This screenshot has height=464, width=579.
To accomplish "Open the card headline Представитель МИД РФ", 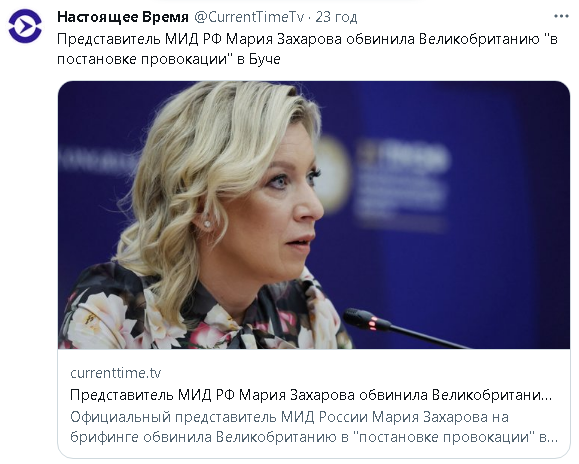I will point(311,395).
